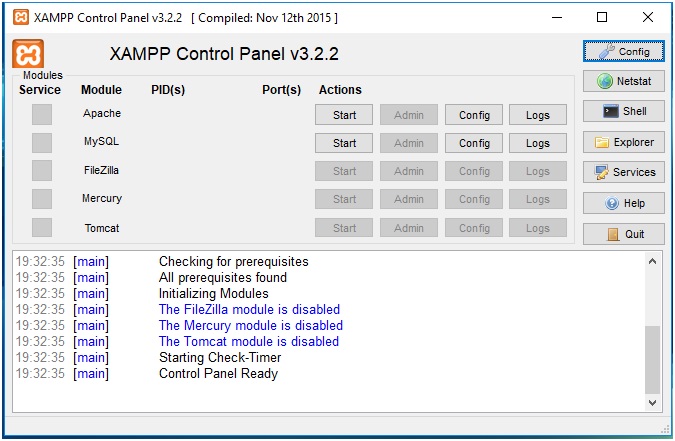Open Windows Services icon button
This screenshot has width=675, height=441.
pyautogui.click(x=624, y=172)
